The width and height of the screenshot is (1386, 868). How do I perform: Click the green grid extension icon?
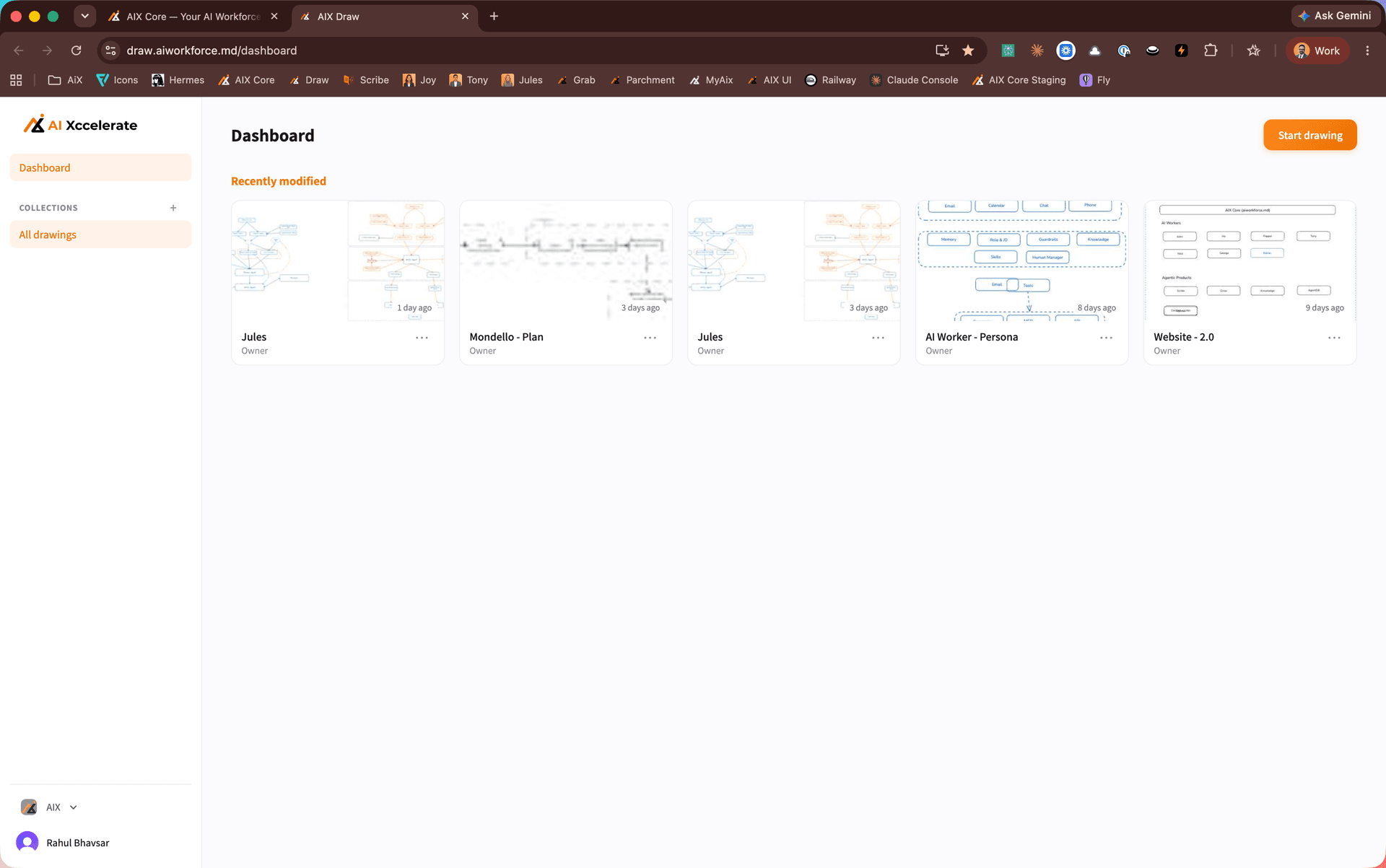[1008, 51]
